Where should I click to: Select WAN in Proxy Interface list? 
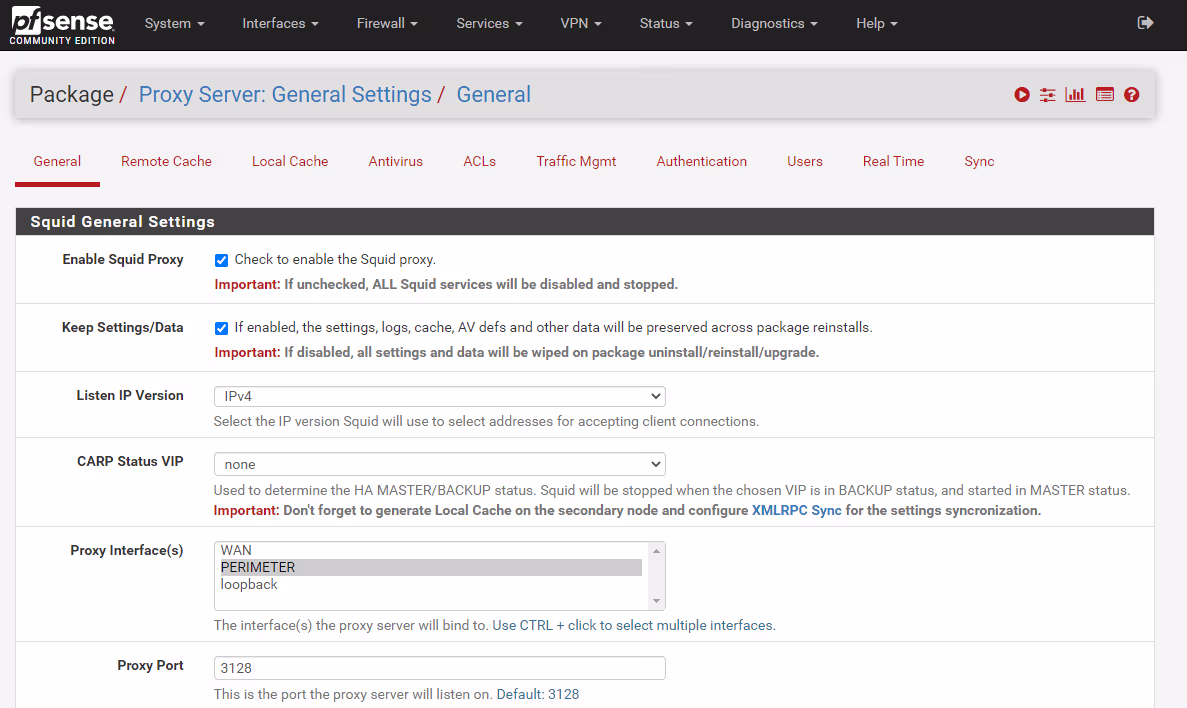(x=237, y=550)
